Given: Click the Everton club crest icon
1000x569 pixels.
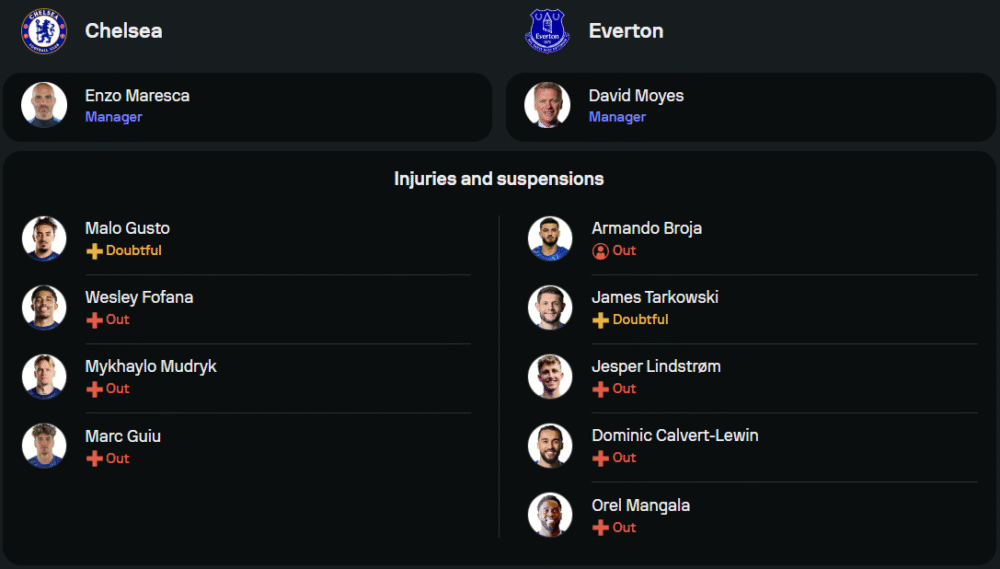Looking at the screenshot, I should pos(547,30).
